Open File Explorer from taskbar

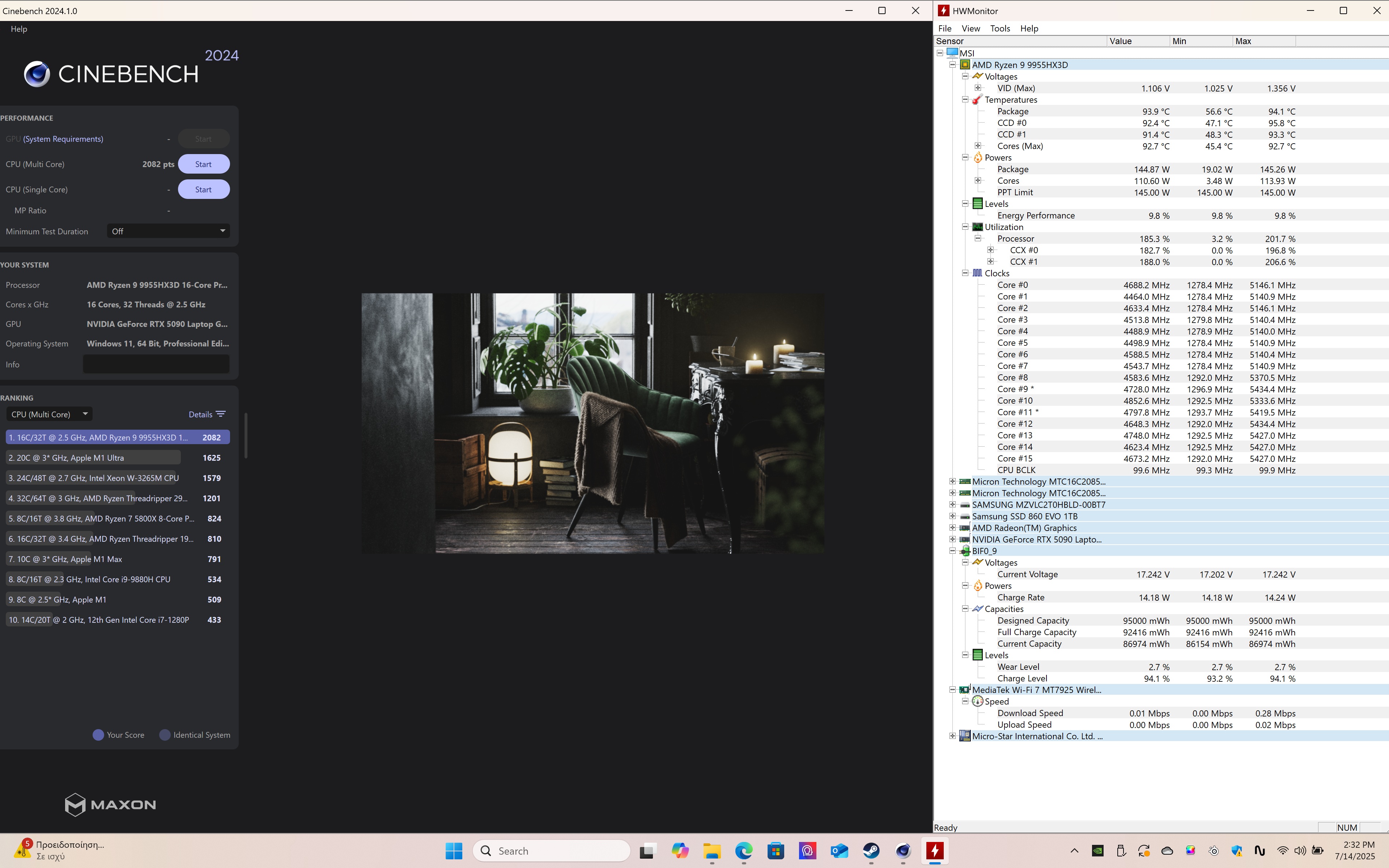pyautogui.click(x=712, y=850)
